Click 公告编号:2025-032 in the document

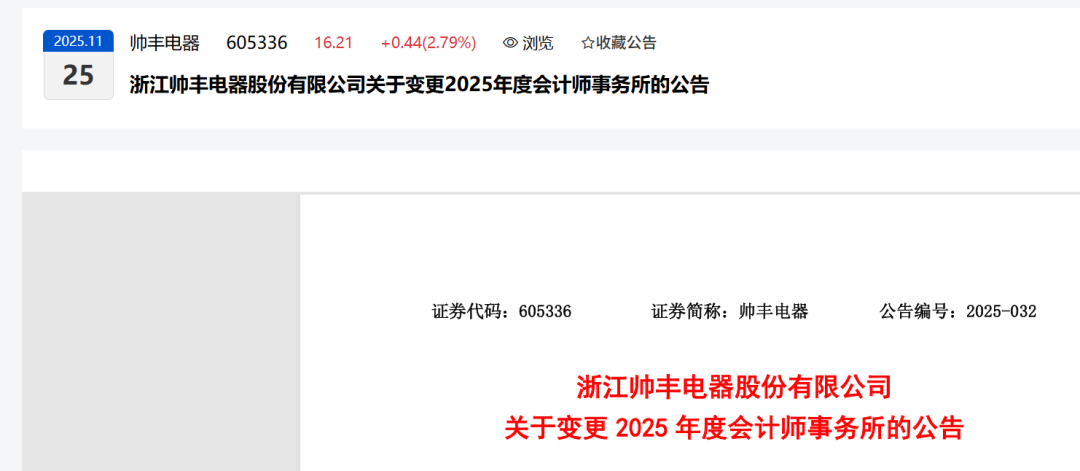click(958, 311)
